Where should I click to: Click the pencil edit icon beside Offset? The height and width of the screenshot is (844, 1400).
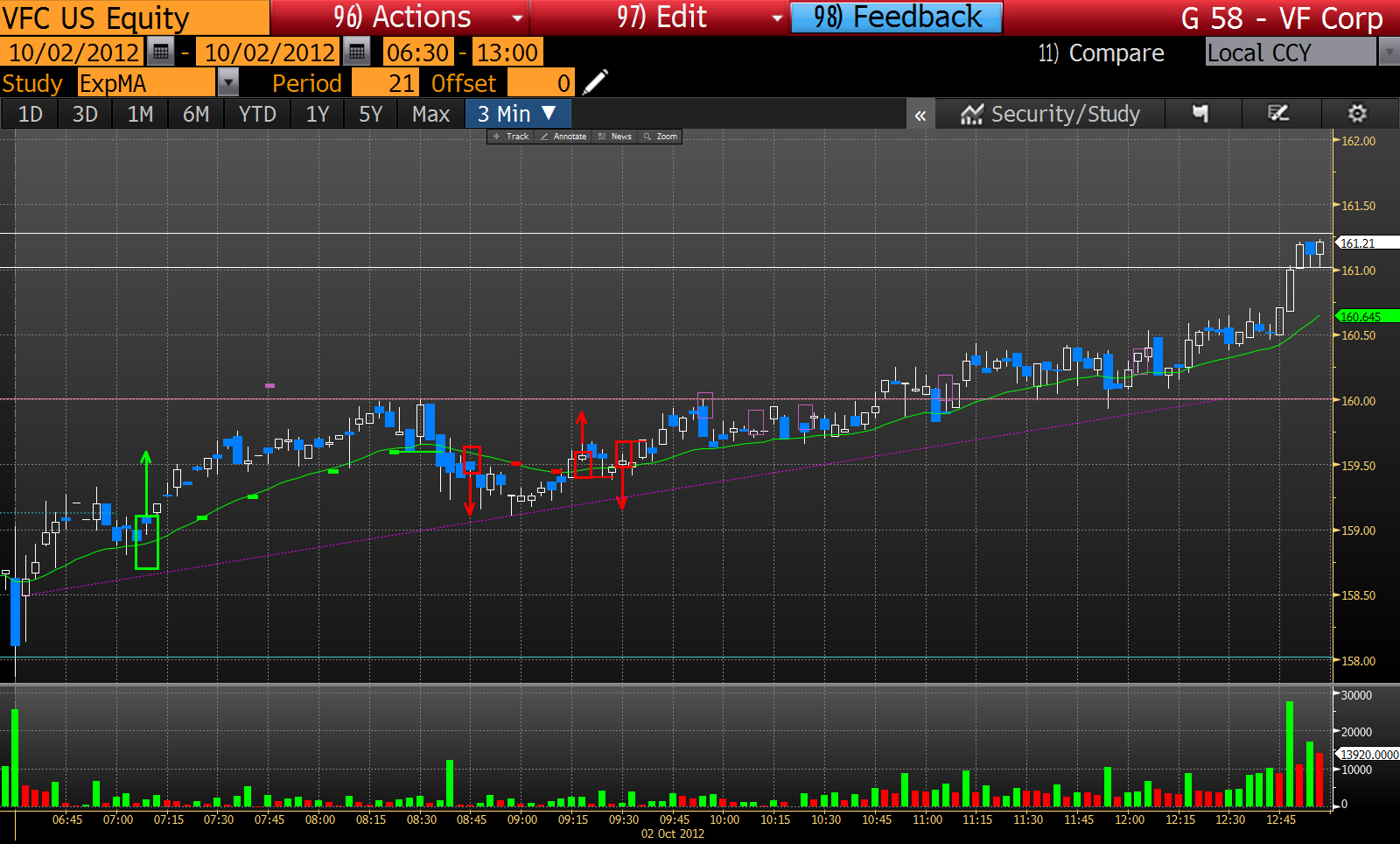click(x=595, y=83)
